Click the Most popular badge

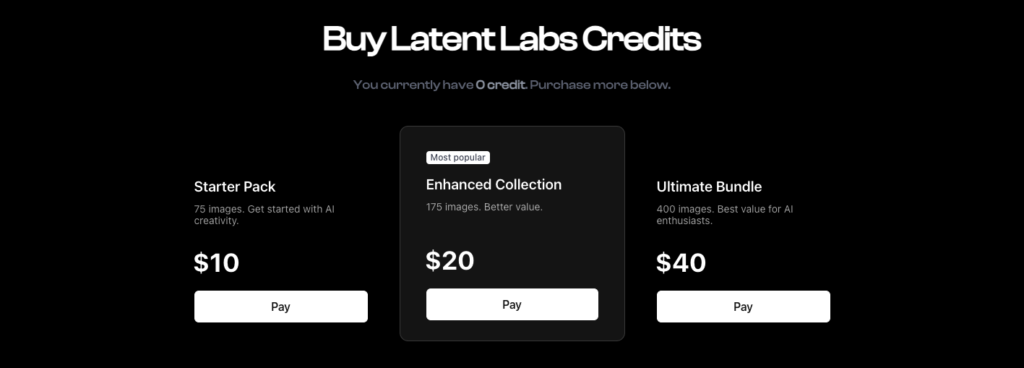458,157
